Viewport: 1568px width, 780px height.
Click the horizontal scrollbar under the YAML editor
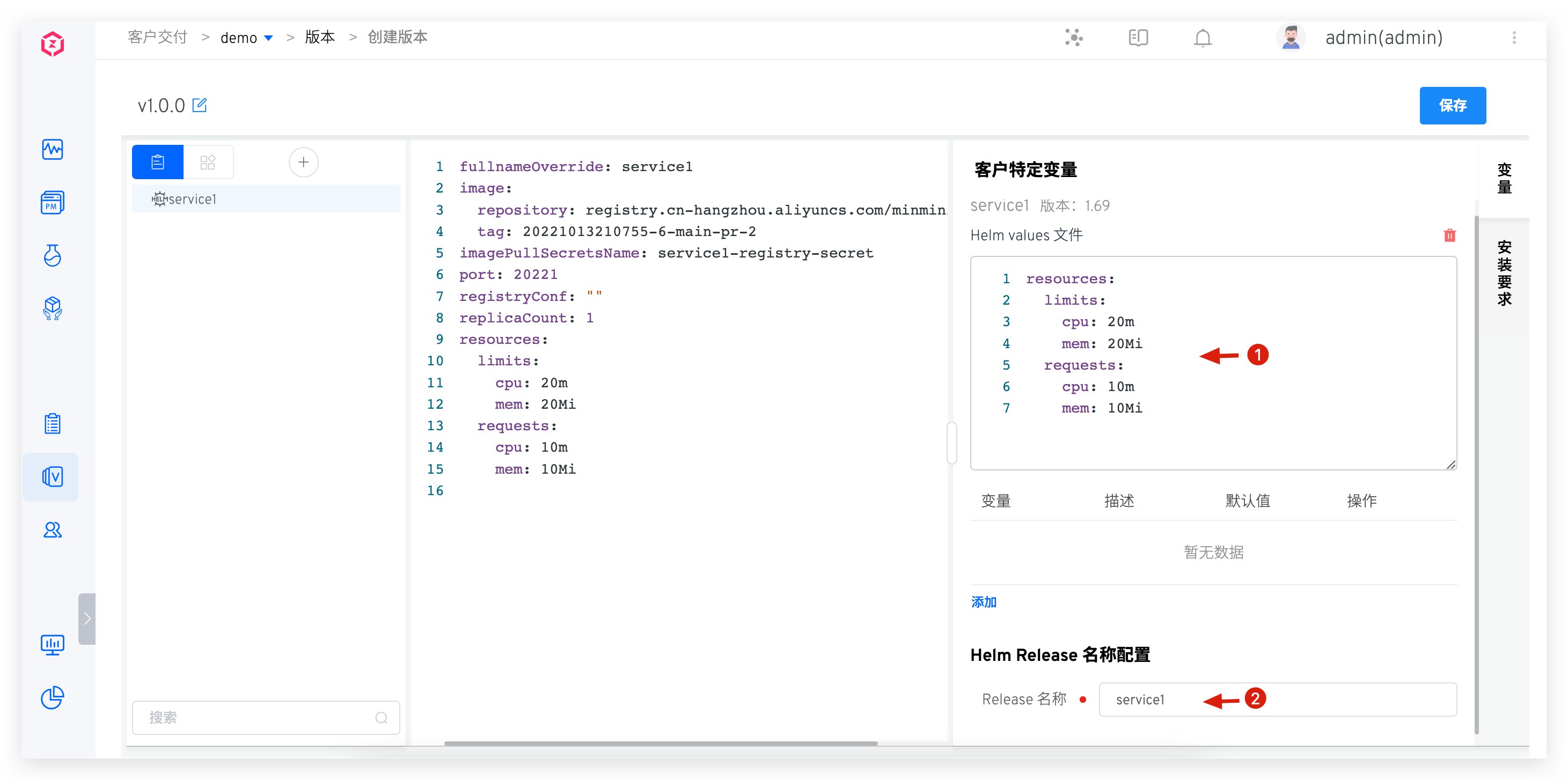(661, 743)
